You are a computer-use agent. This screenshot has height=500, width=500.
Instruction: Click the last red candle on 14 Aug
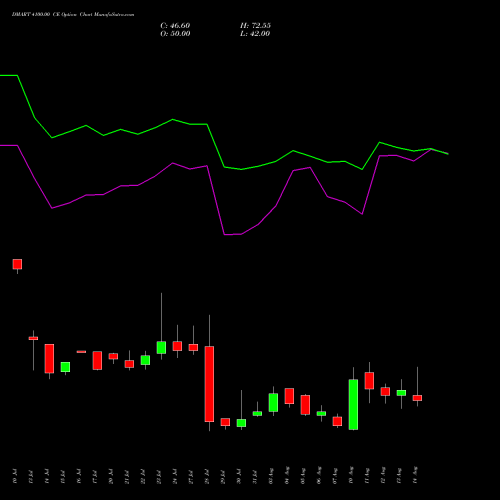[x=417, y=398]
